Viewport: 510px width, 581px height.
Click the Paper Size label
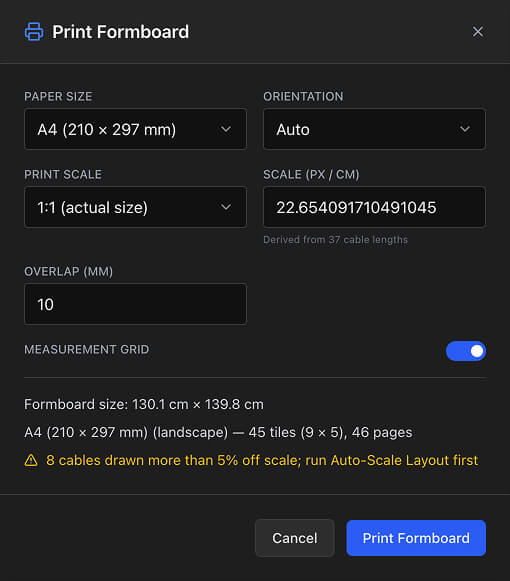(x=58, y=96)
